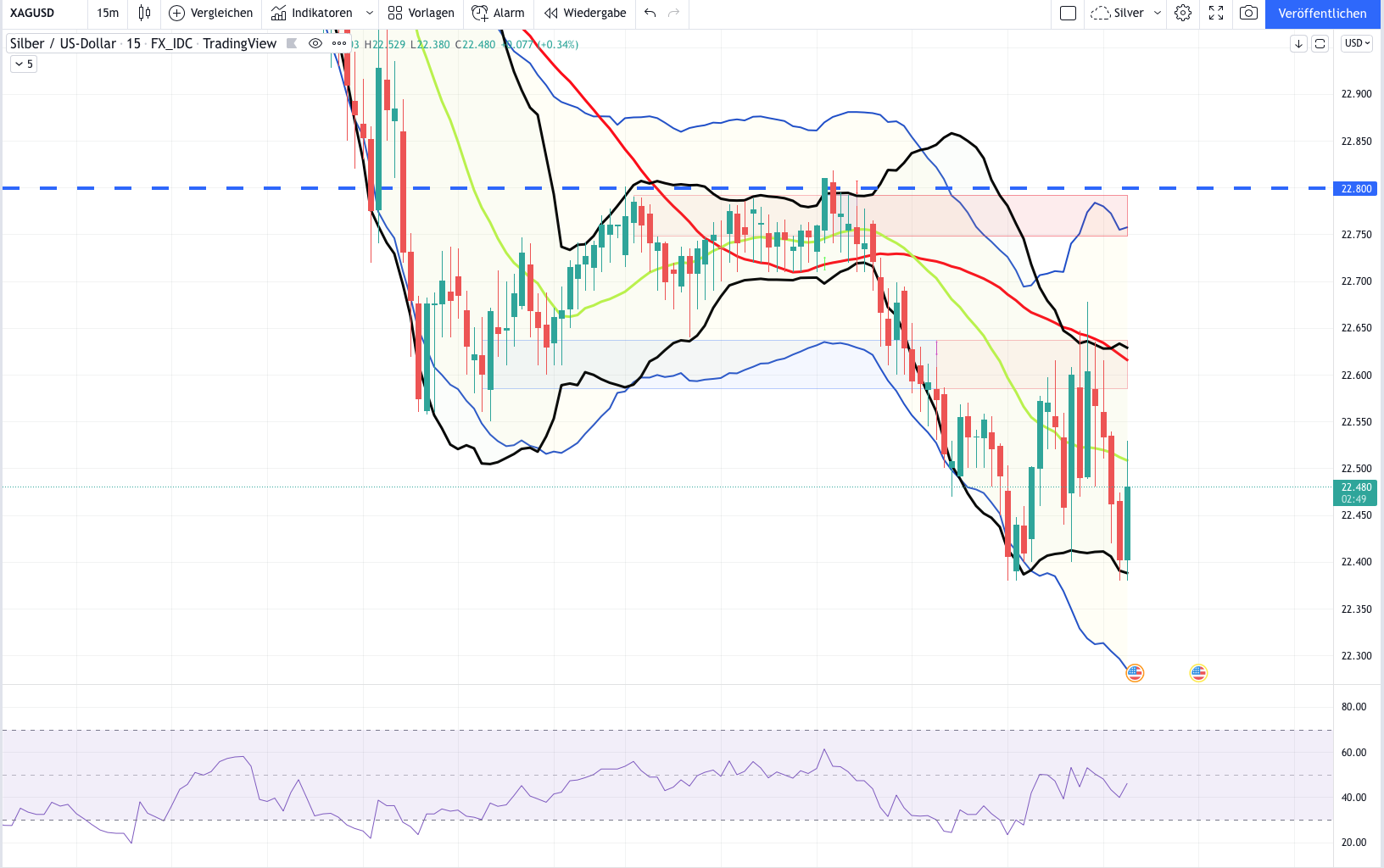Click the 40.00 value on the oscillator scale
Image resolution: width=1384 pixels, height=868 pixels.
[1353, 798]
